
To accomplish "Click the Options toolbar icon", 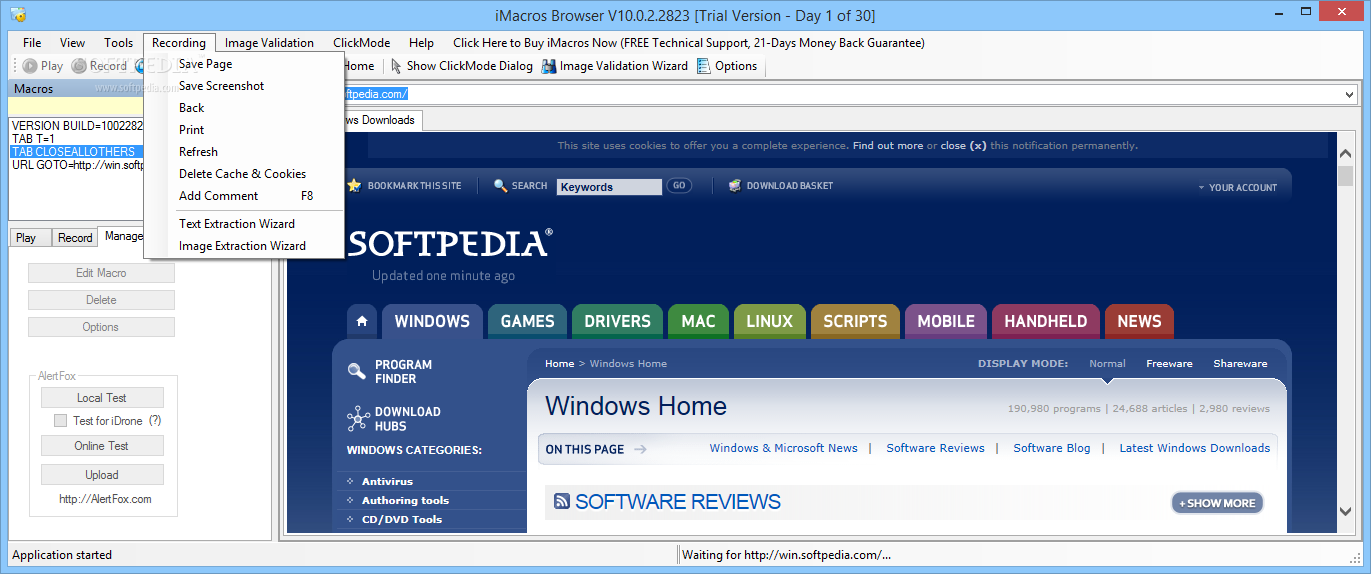I will 704,66.
